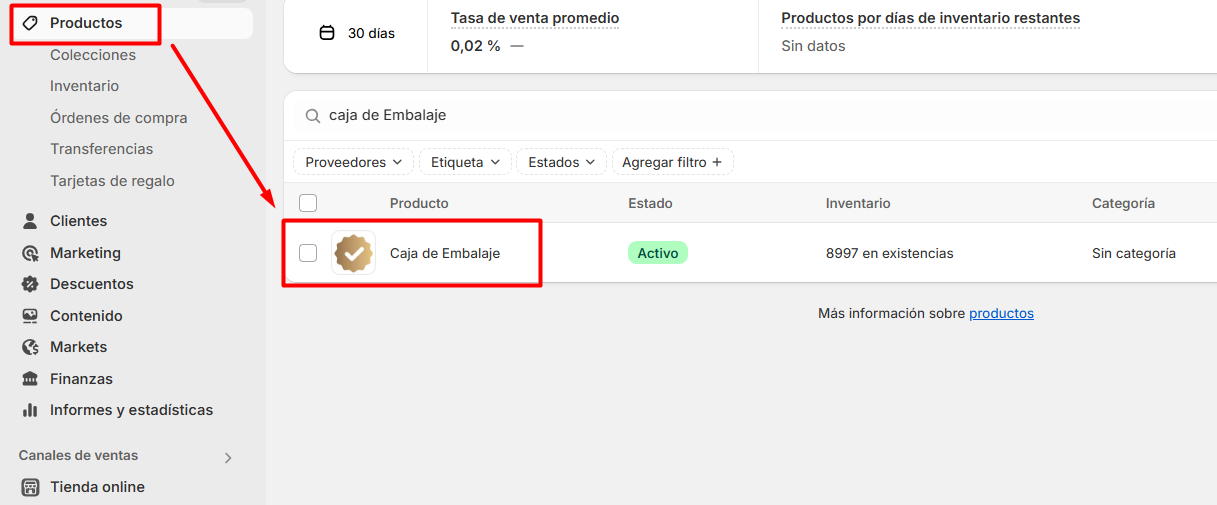Viewport: 1217px width, 505px height.
Task: Go to Inventario in the sidebar
Action: (84, 86)
